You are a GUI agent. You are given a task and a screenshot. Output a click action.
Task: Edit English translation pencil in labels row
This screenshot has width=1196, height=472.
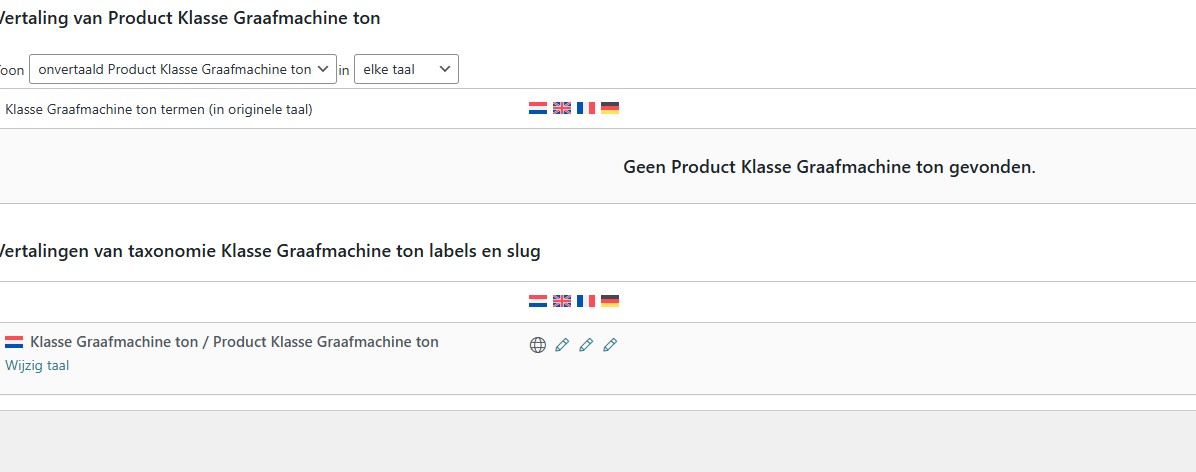(x=562, y=345)
